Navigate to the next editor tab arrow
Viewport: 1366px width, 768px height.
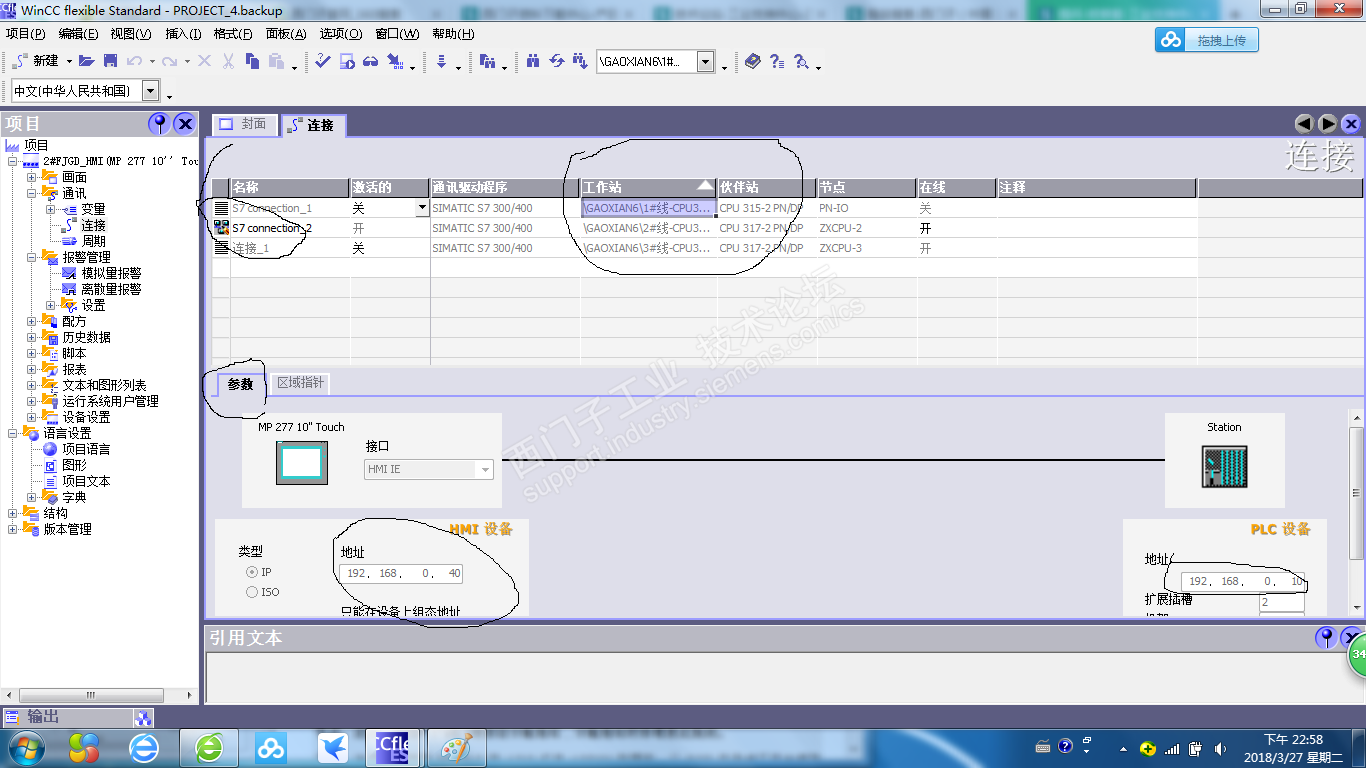click(x=1327, y=124)
